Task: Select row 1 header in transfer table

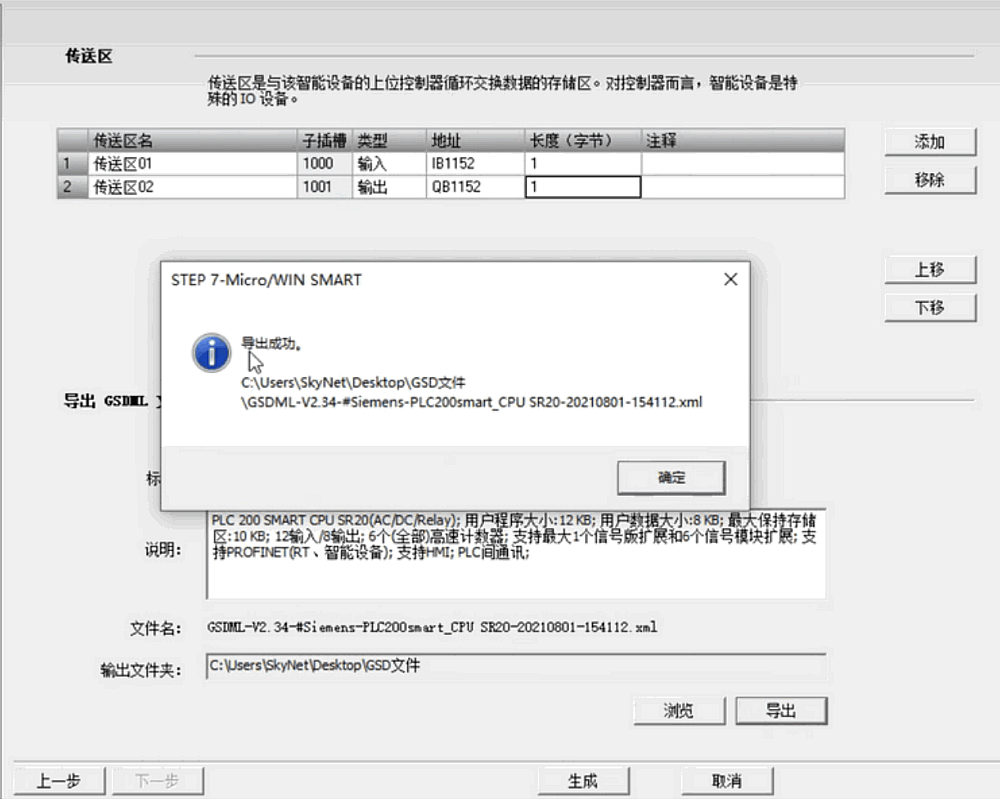Action: [x=71, y=163]
